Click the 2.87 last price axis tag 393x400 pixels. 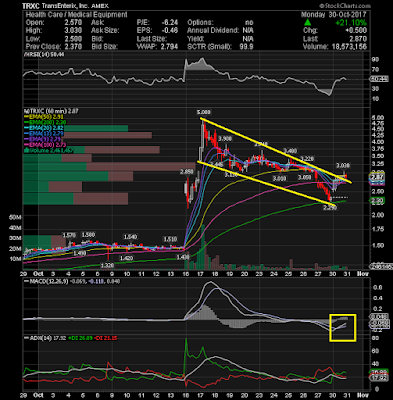tap(378, 177)
